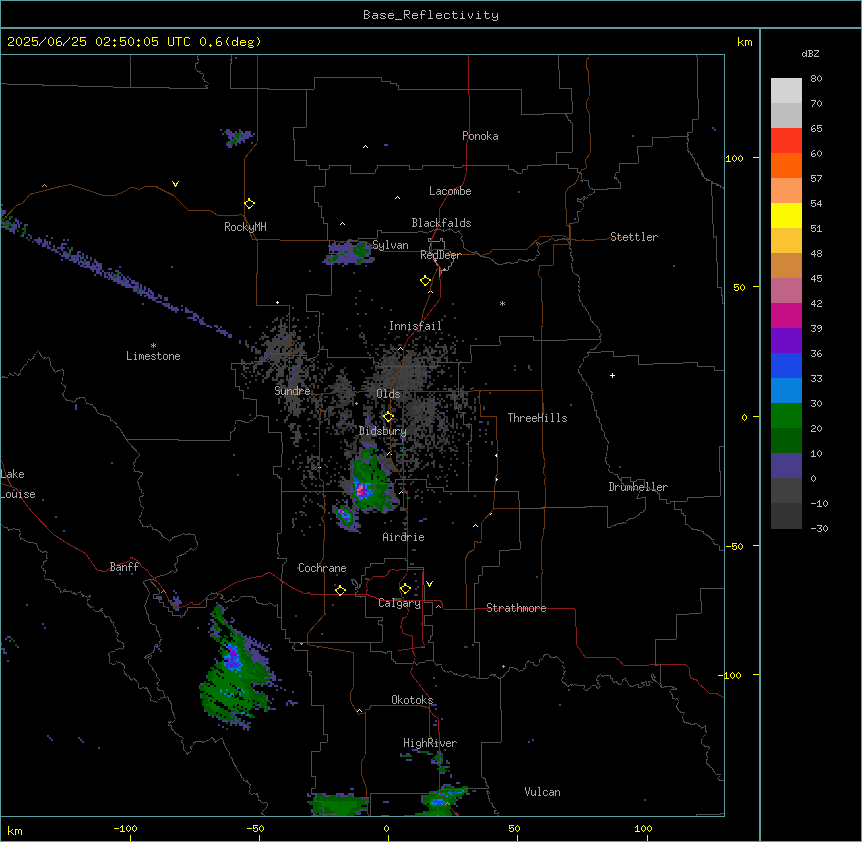Click the yellow v marker northeast of Calgary

click(x=429, y=584)
